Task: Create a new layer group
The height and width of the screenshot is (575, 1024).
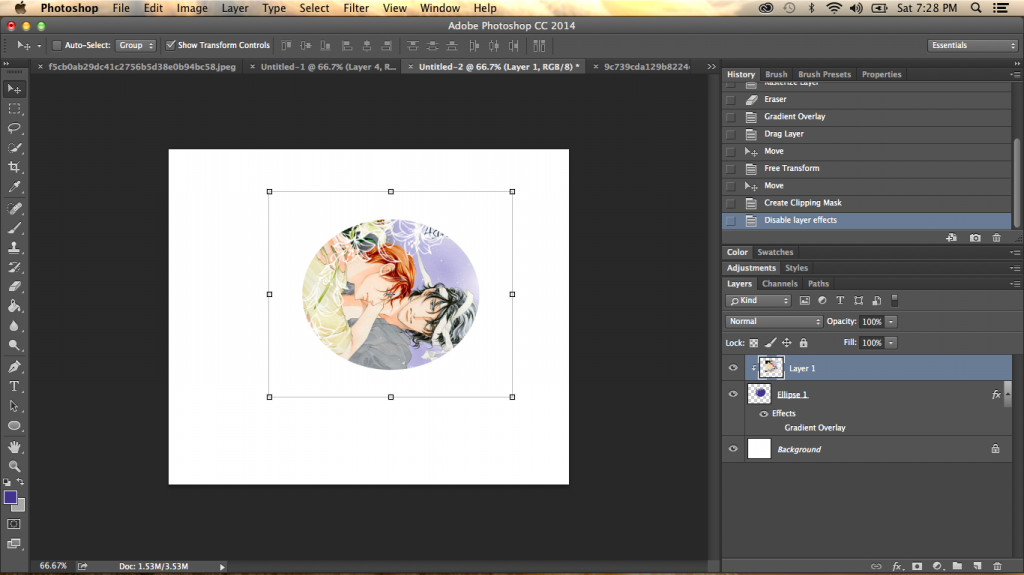Action: coord(957,566)
